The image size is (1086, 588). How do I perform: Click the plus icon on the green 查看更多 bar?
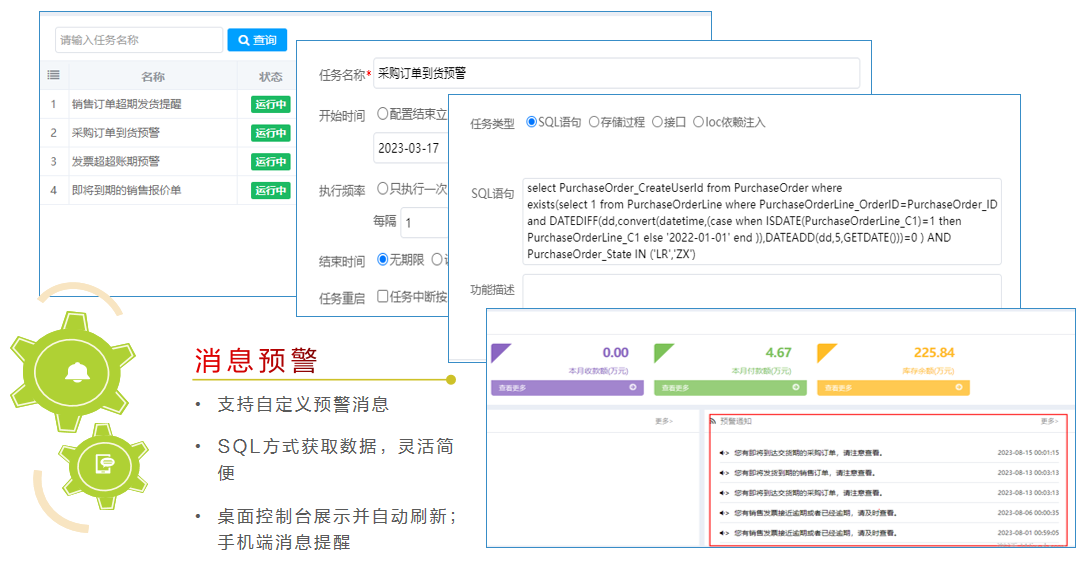(x=796, y=387)
